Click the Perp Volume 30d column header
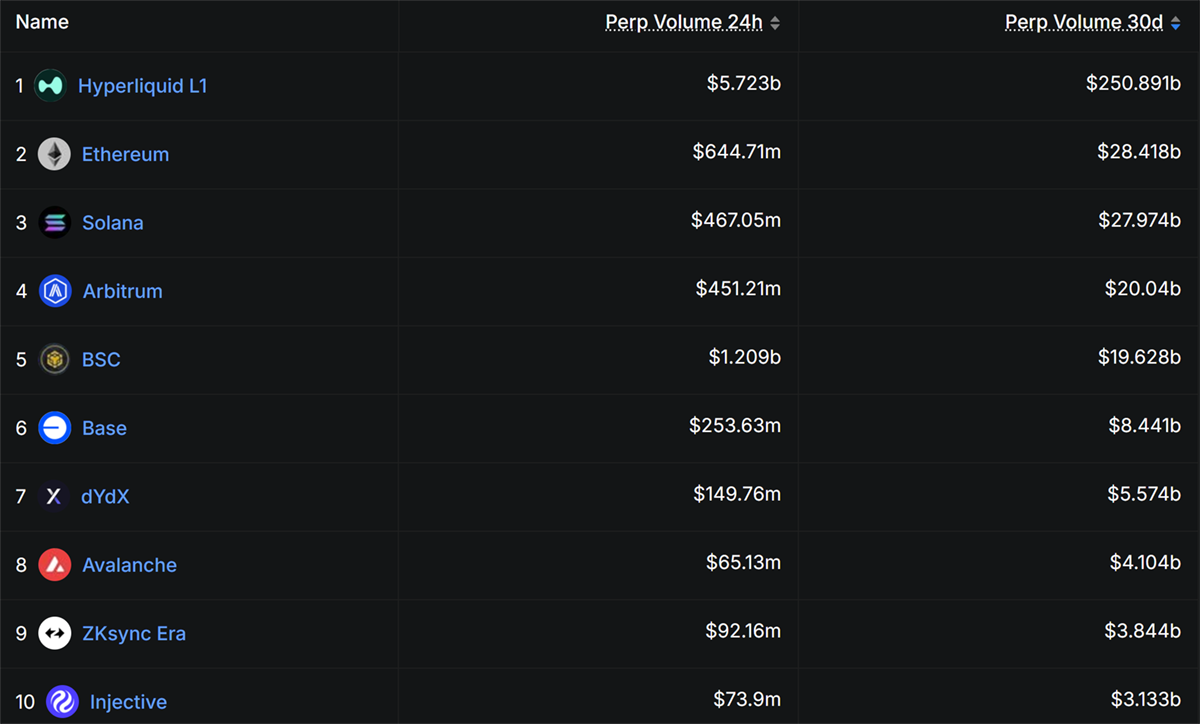Viewport: 1200px width, 724px height. tap(1084, 23)
